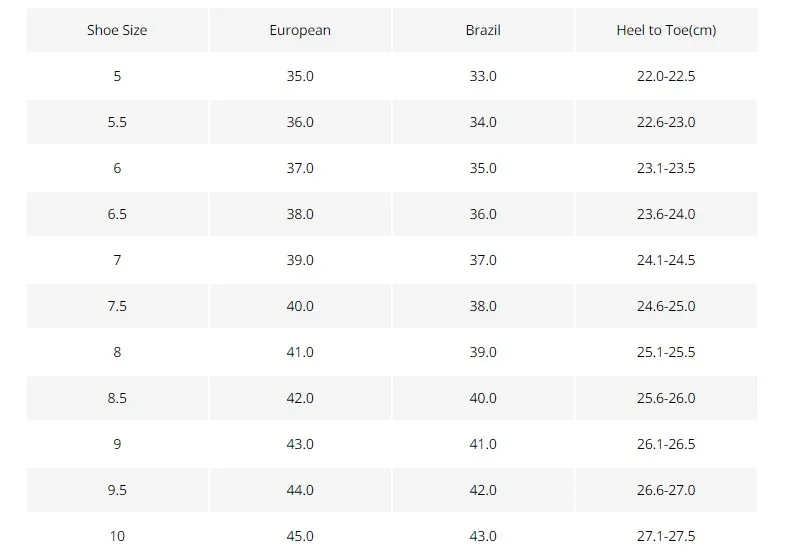Click European size 37.0 cell
Viewport: 786px width, 559px height.
point(300,168)
